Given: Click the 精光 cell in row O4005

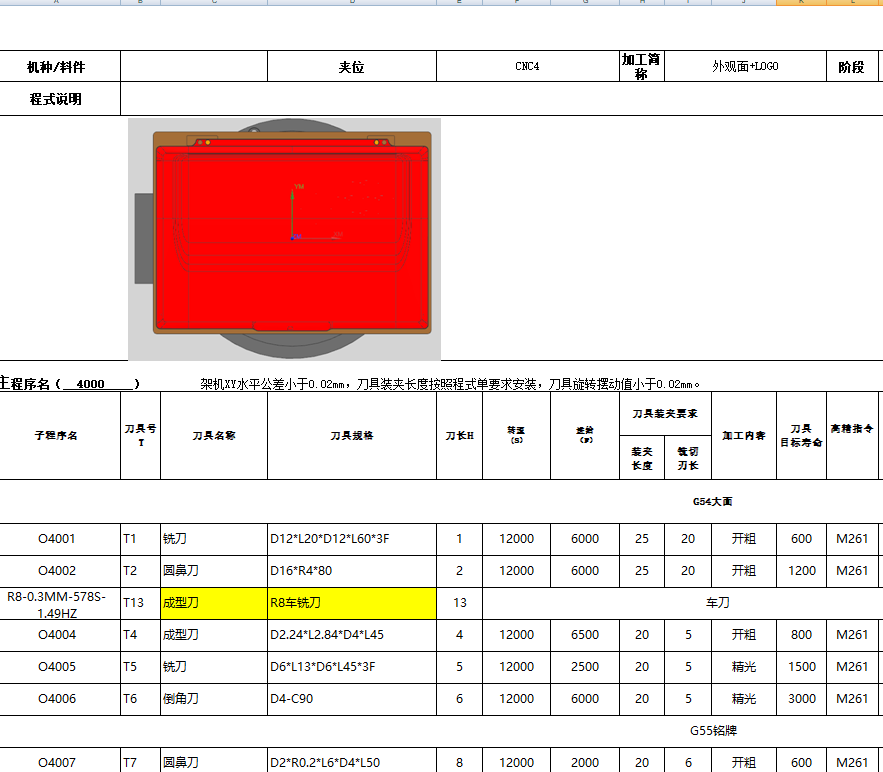Looking at the screenshot, I should click(743, 667).
